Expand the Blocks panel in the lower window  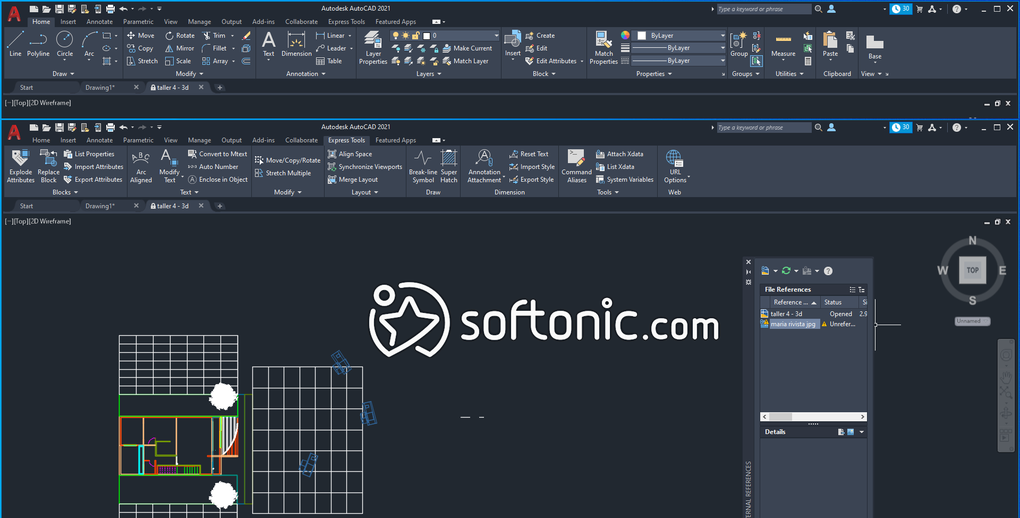click(x=65, y=193)
